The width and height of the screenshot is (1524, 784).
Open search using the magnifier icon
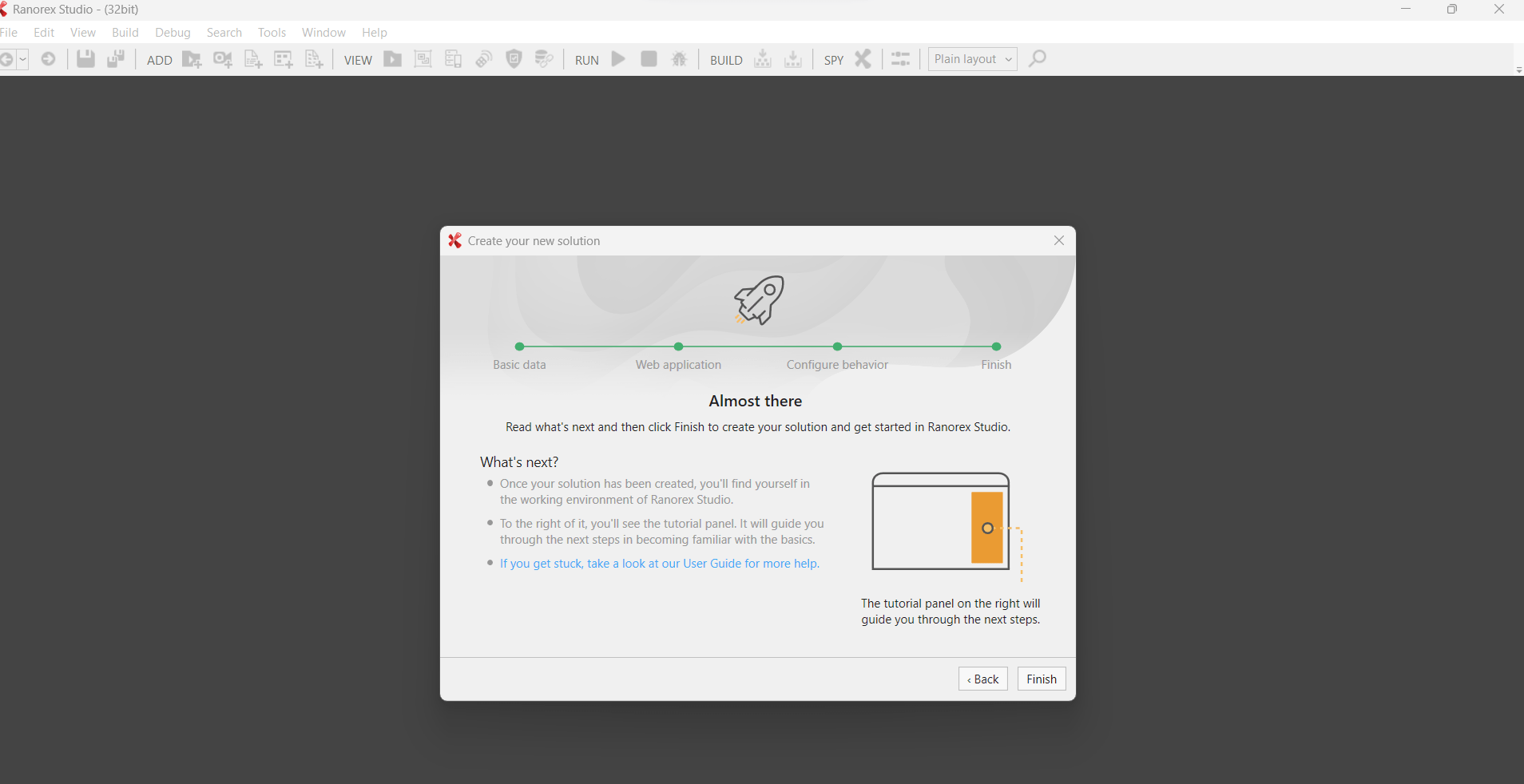[x=1037, y=58]
